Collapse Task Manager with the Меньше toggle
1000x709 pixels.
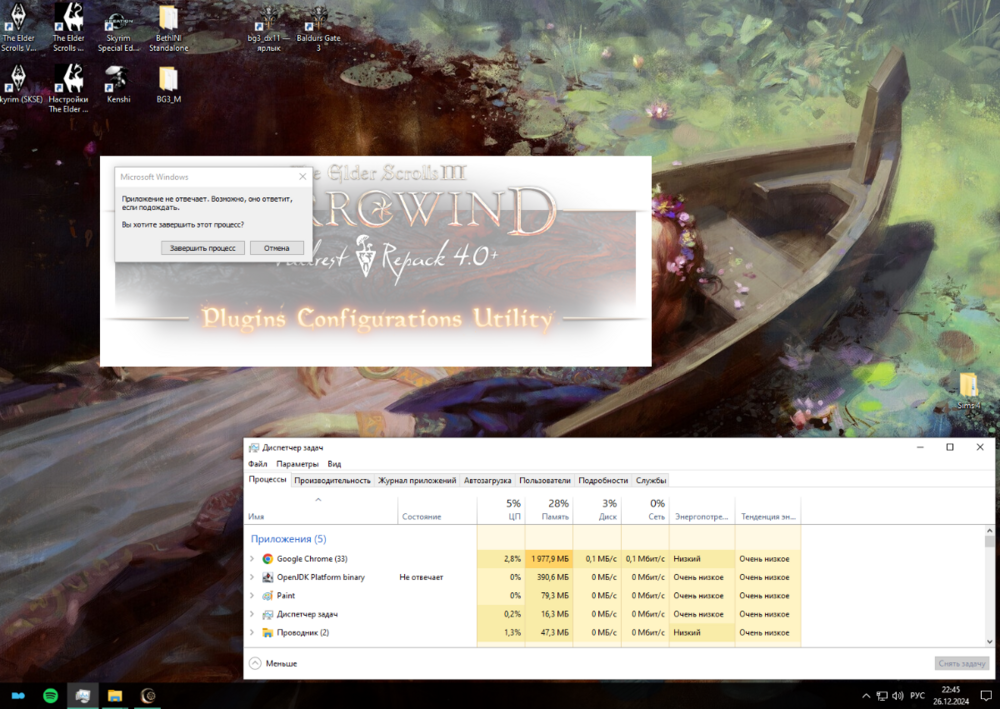point(272,663)
